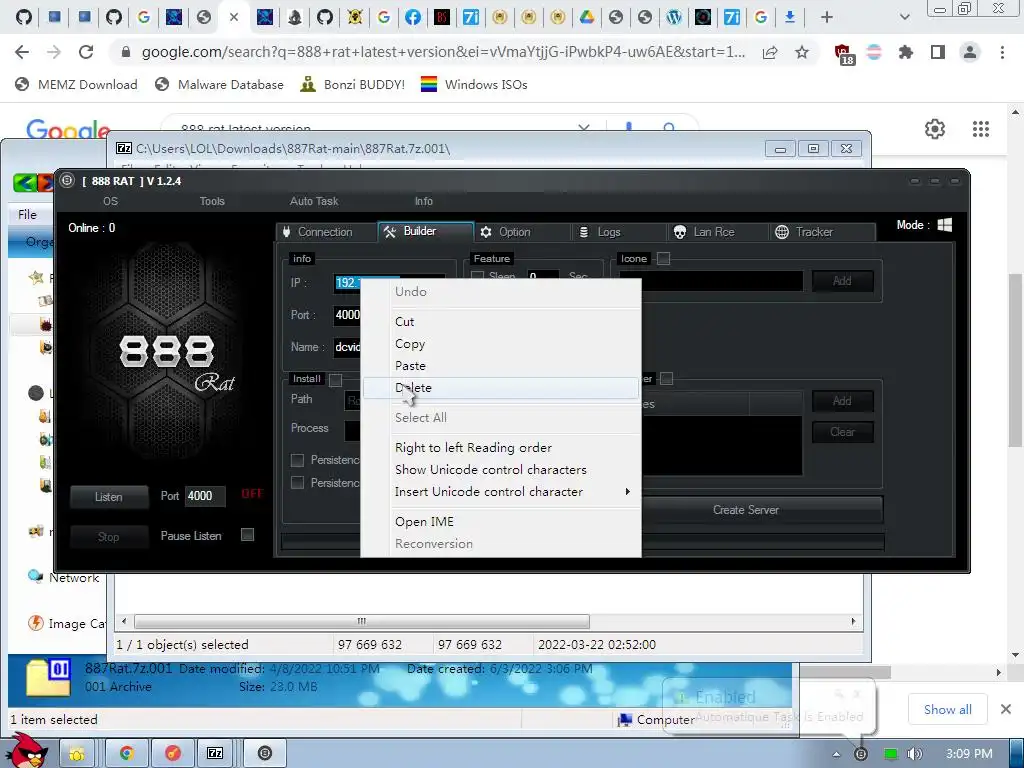Open the WordPress browser tab
Image resolution: width=1024 pixels, height=768 pixels.
coord(673,18)
